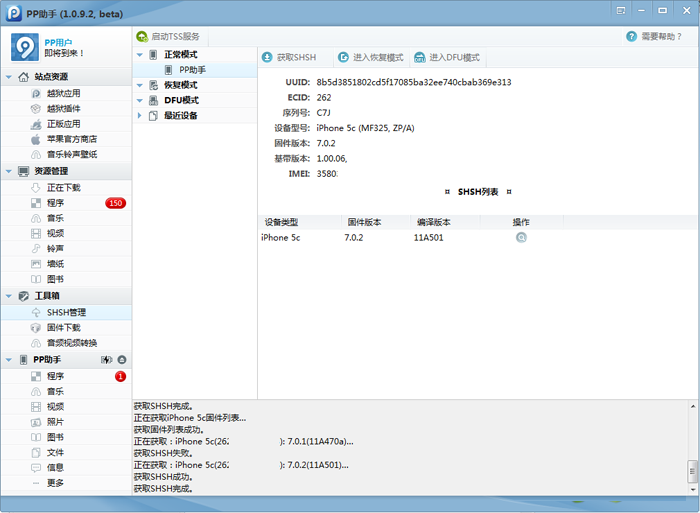Open 音频视频转换 in the 工具箱
Viewport: 700px width, 513px height.
click(72, 343)
